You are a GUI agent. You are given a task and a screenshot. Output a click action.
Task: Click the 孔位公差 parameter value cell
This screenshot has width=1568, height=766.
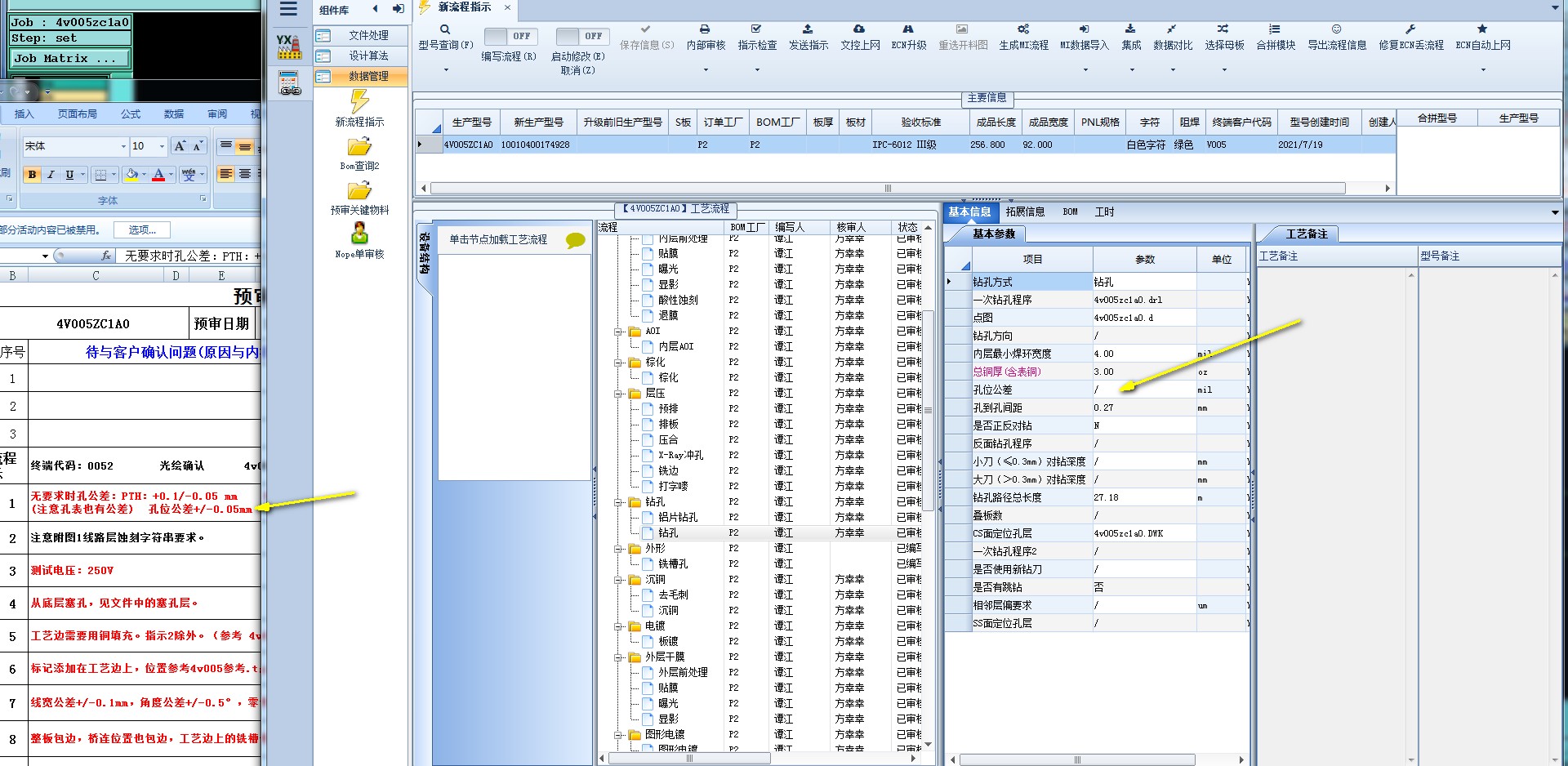(1144, 390)
